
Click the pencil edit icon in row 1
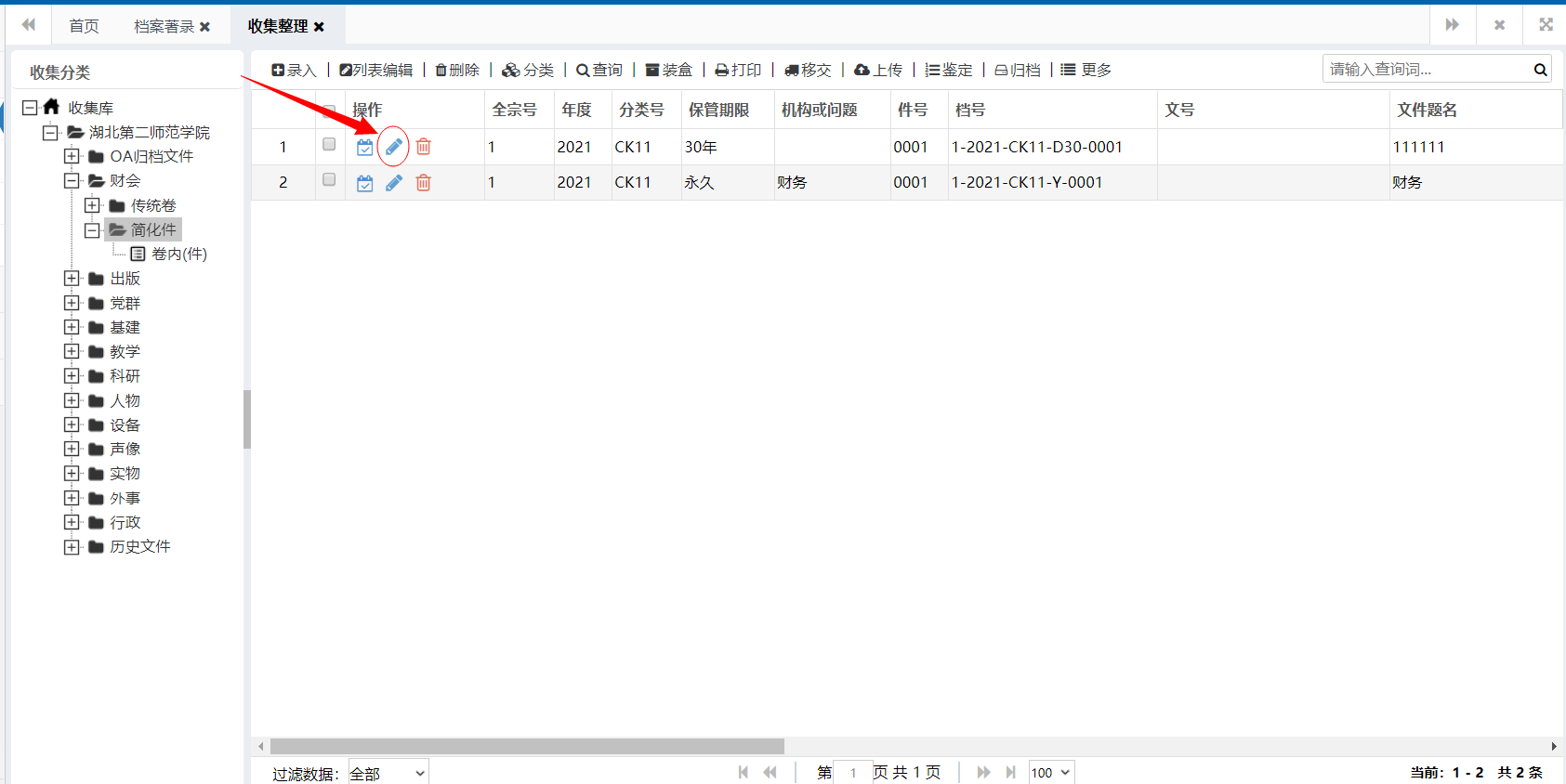(x=394, y=147)
